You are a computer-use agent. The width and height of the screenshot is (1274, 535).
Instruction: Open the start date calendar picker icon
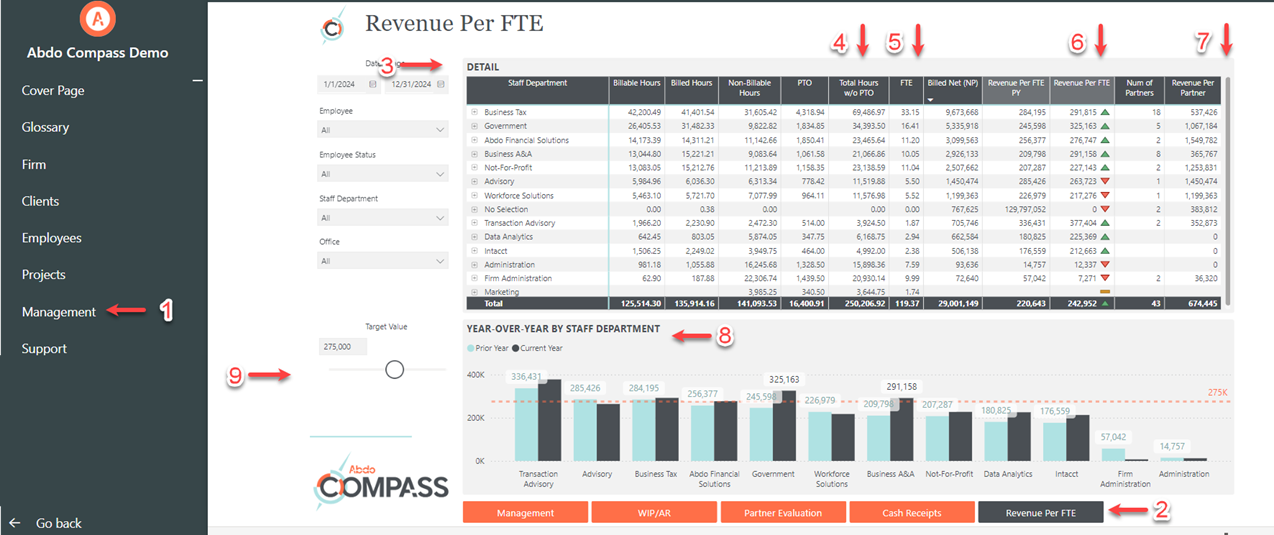373,85
